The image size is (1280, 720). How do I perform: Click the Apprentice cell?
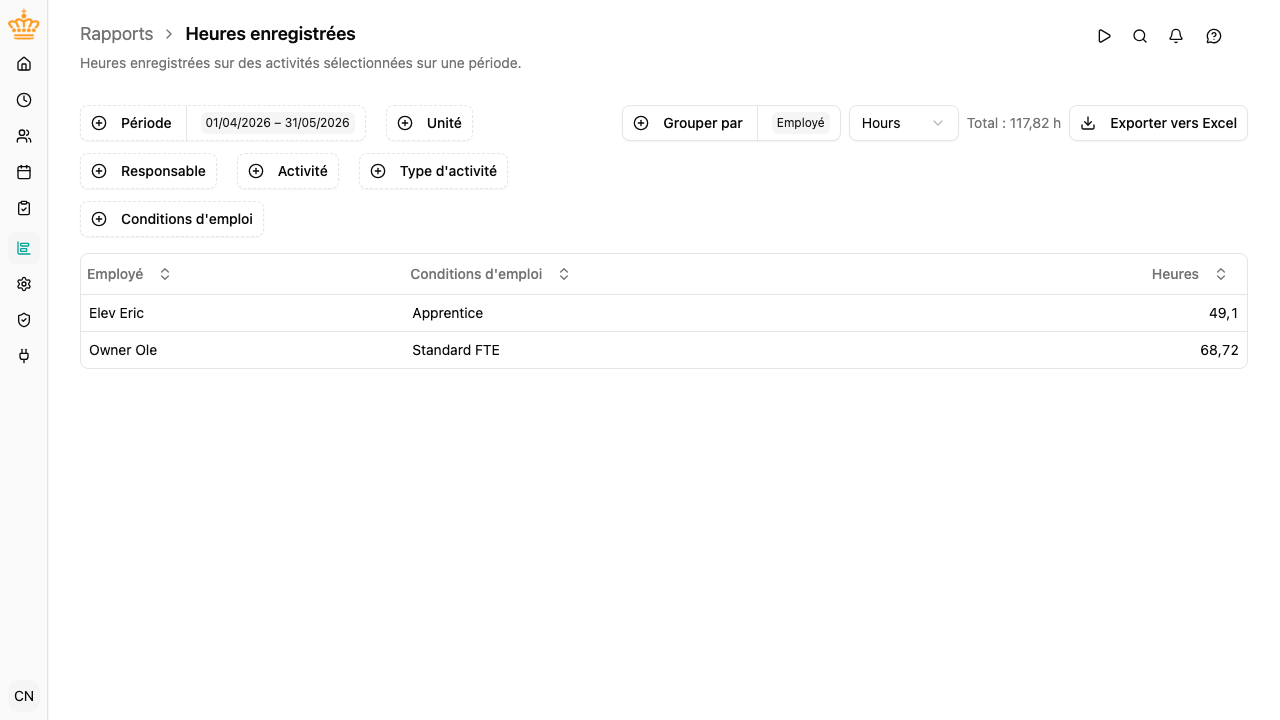pos(448,313)
